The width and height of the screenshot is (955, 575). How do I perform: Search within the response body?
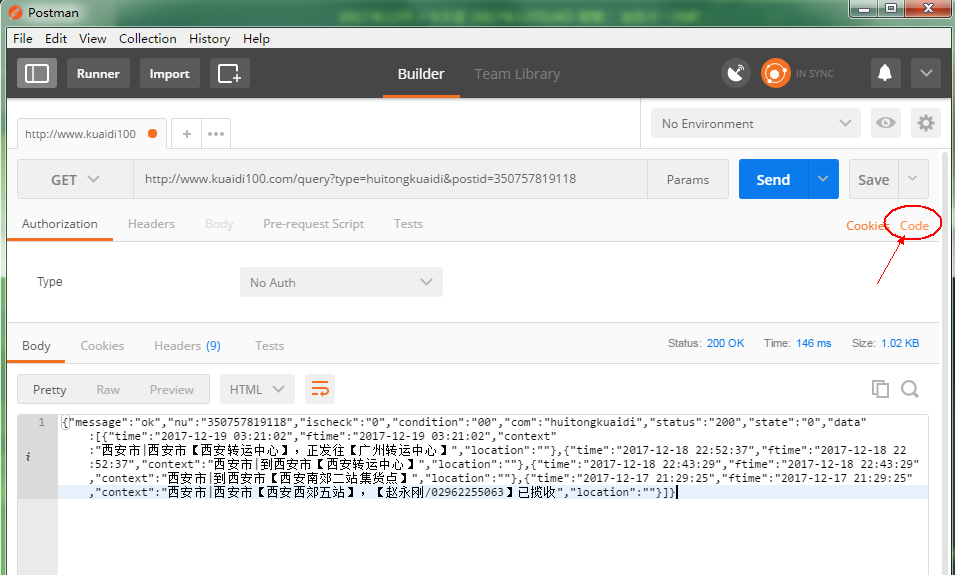click(910, 389)
